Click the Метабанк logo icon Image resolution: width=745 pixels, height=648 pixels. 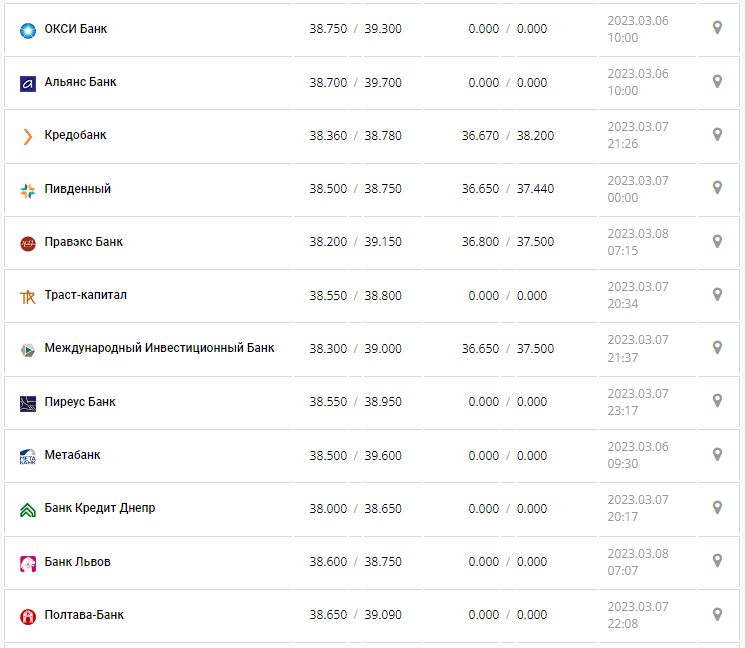(x=28, y=456)
